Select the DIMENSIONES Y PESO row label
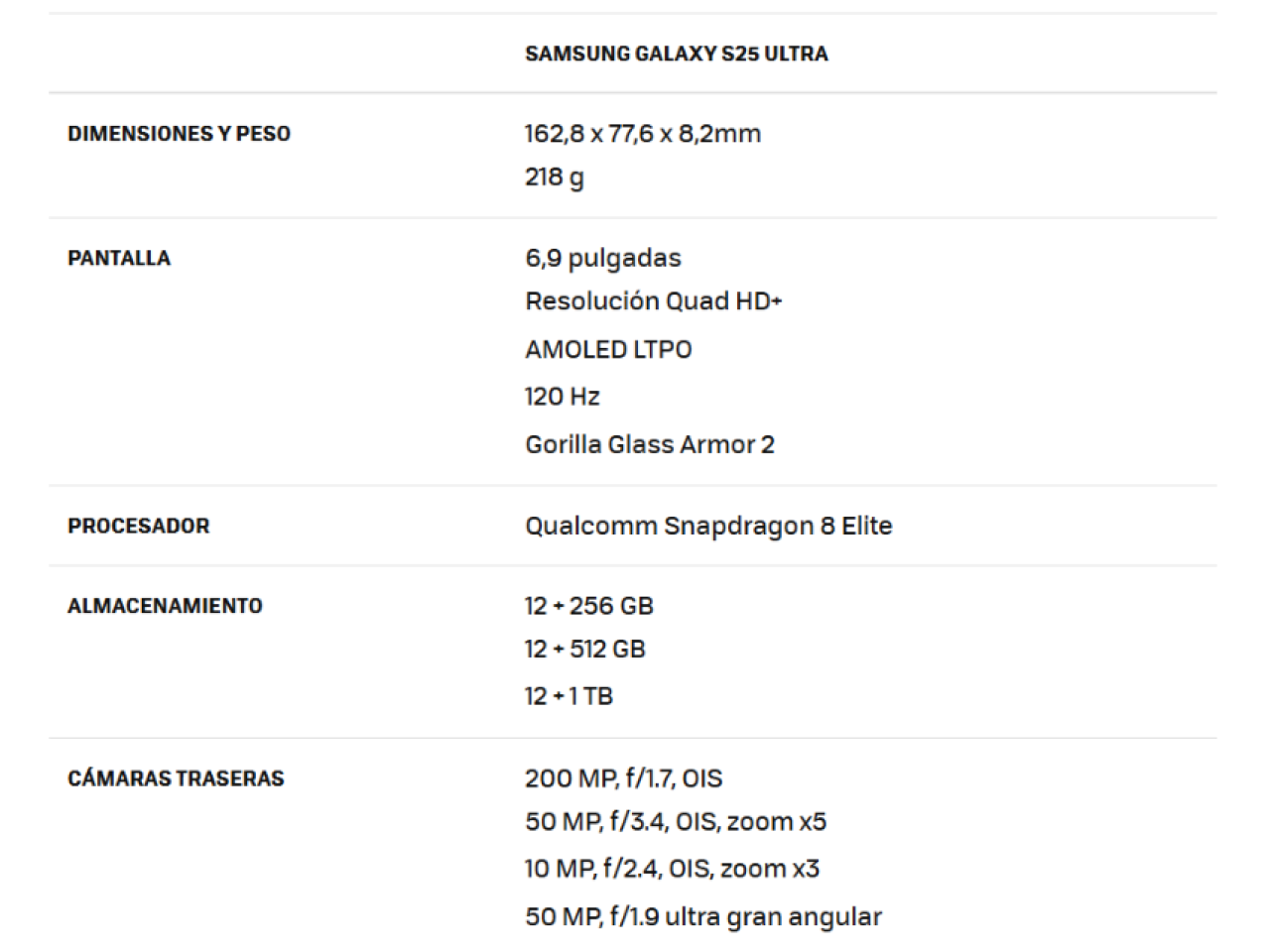1270x952 pixels. point(179,134)
